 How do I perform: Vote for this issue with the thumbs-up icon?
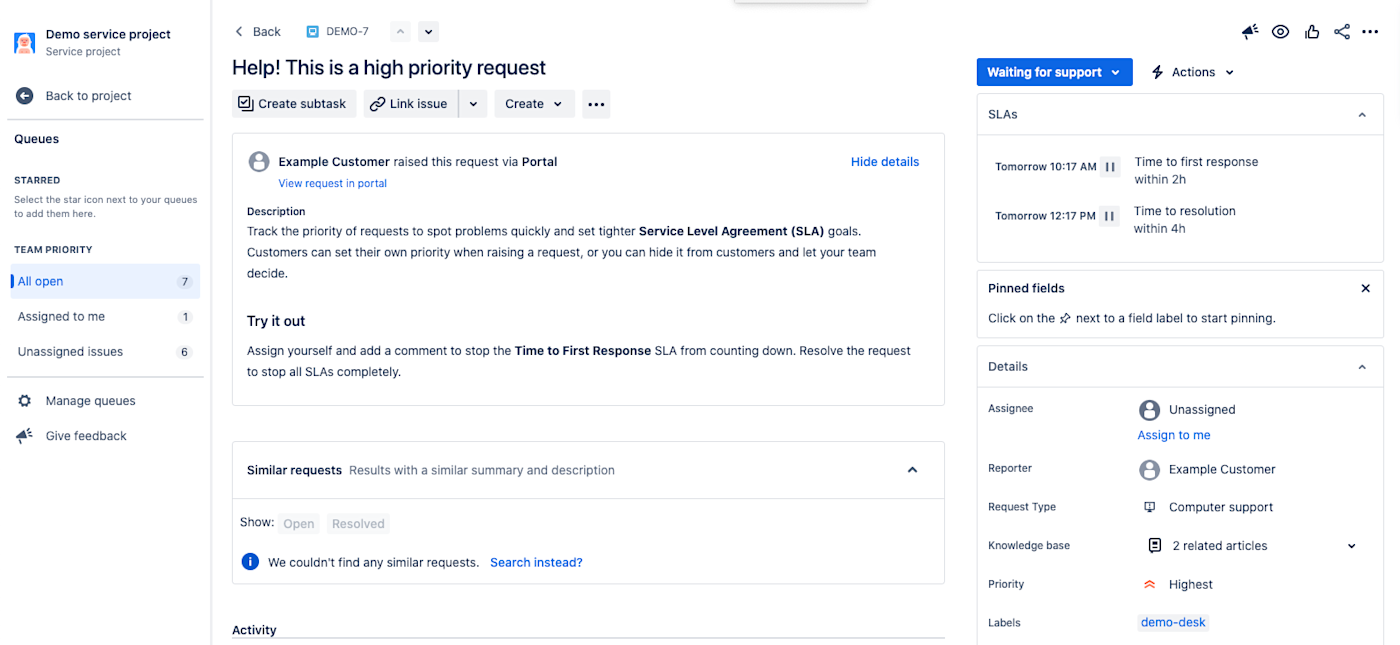pyautogui.click(x=1311, y=32)
